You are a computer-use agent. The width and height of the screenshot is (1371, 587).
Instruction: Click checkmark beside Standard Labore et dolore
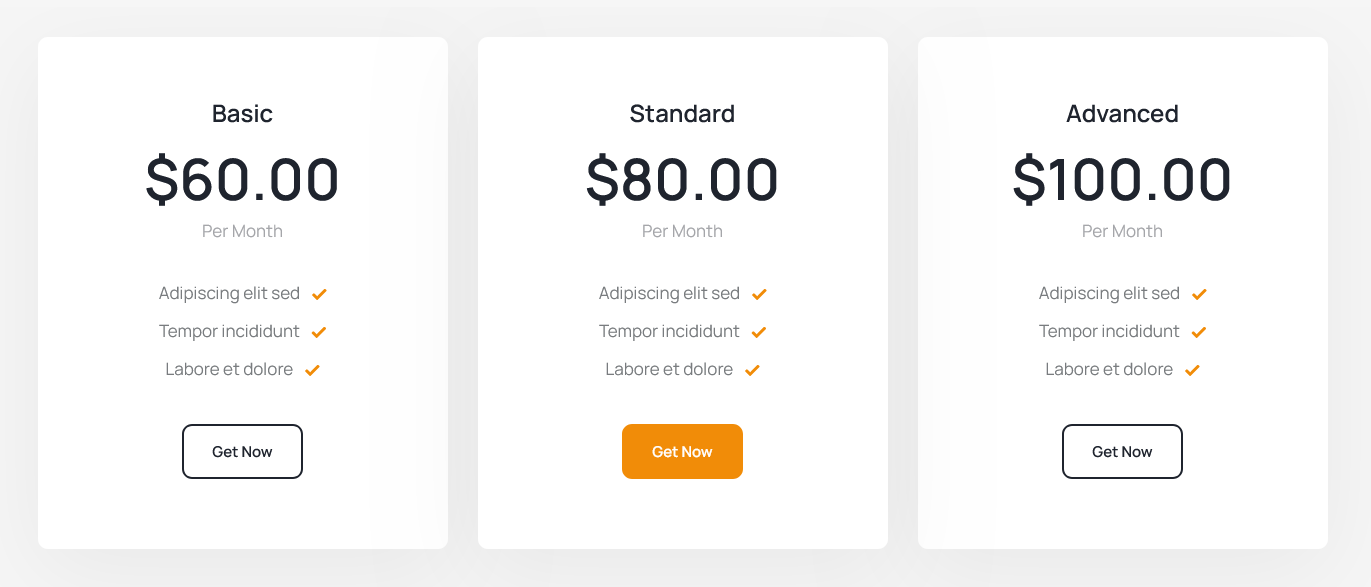point(752,370)
